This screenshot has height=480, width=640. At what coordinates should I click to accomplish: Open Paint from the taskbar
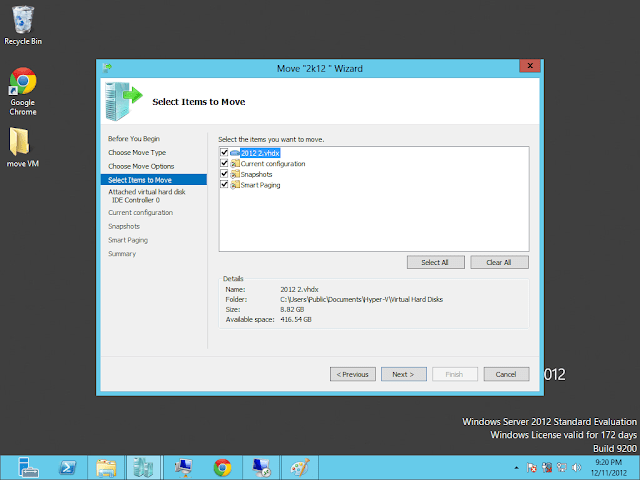click(x=299, y=466)
